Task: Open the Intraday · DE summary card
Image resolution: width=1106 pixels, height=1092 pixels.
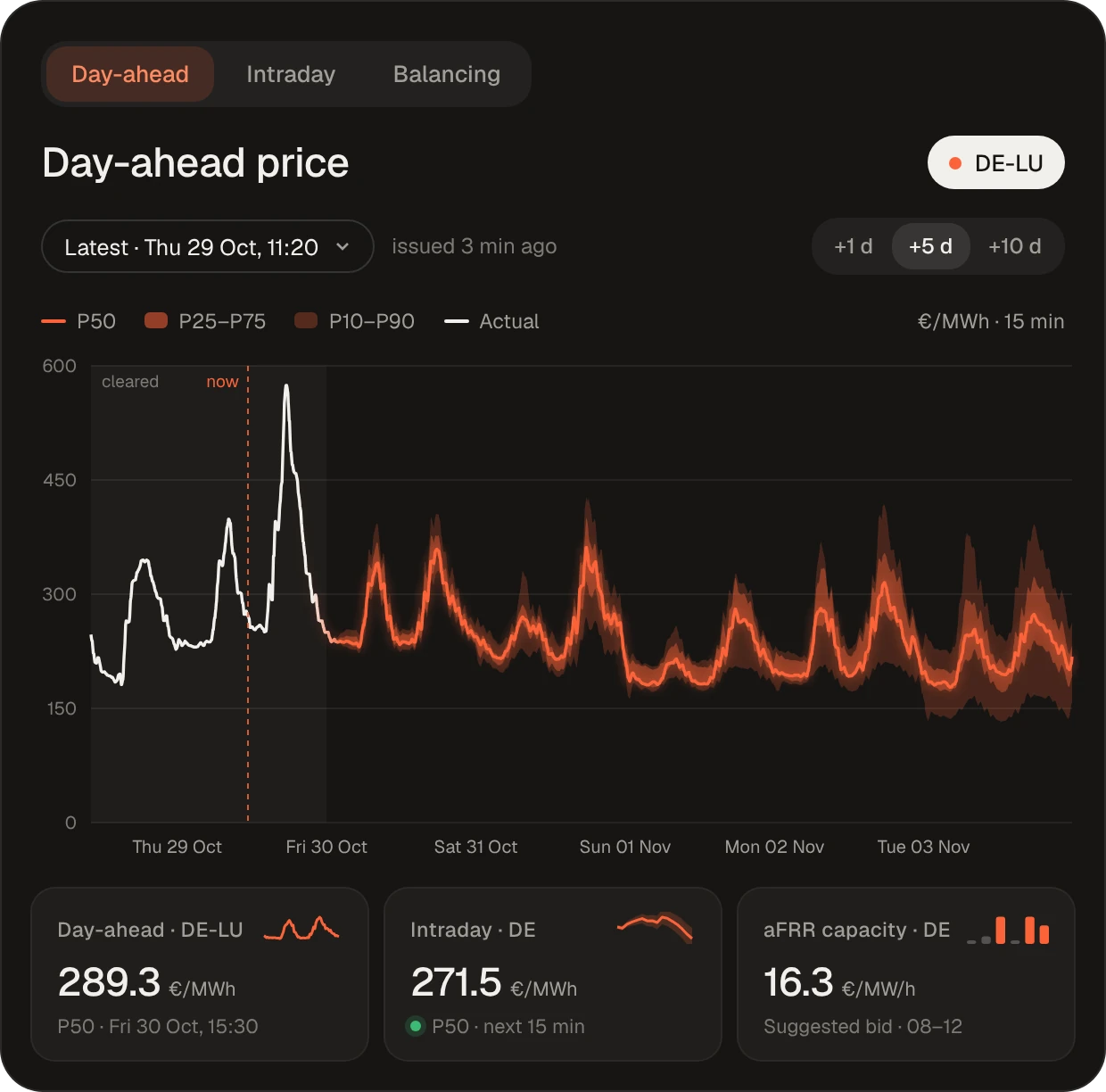Action: pyautogui.click(x=553, y=974)
